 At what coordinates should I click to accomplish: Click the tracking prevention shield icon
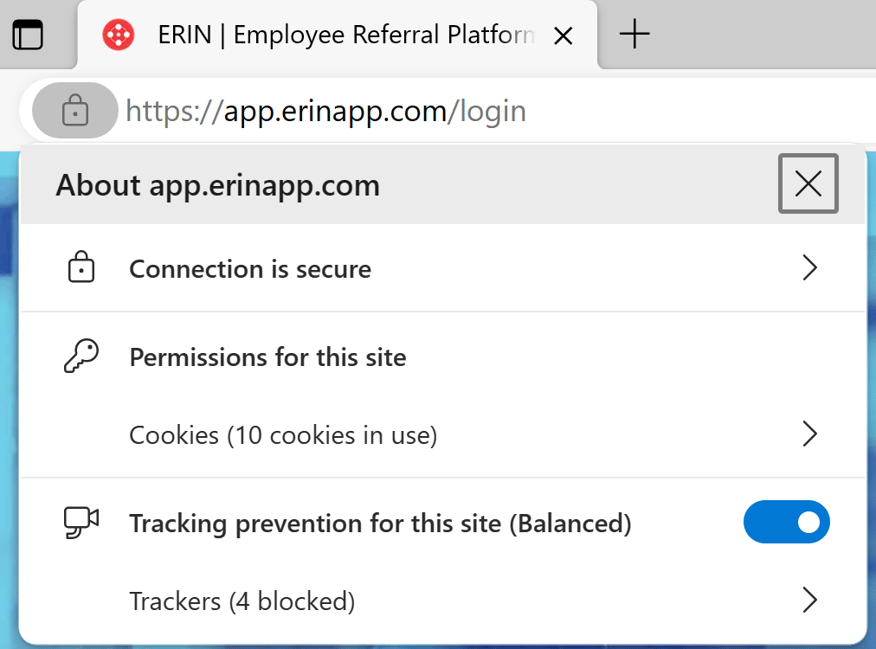tap(80, 522)
